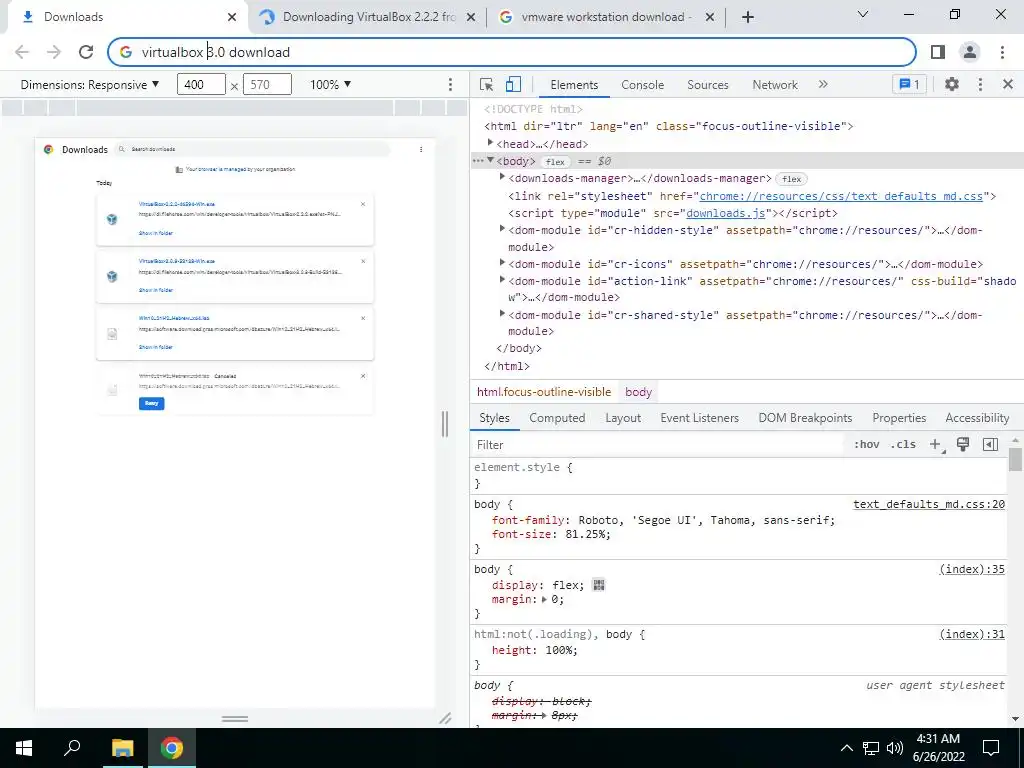This screenshot has width=1024, height=768.
Task: Toggle the .cls element classes panel
Action: [904, 445]
